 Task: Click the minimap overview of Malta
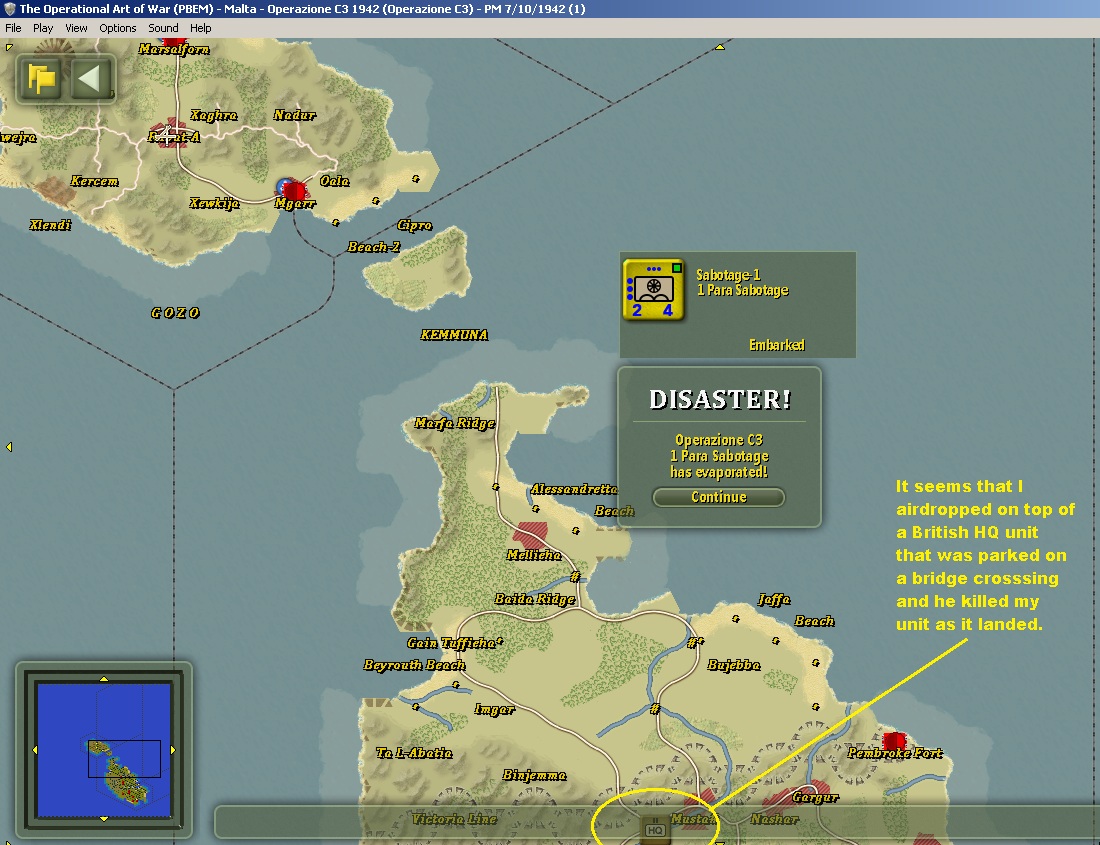pyautogui.click(x=104, y=750)
